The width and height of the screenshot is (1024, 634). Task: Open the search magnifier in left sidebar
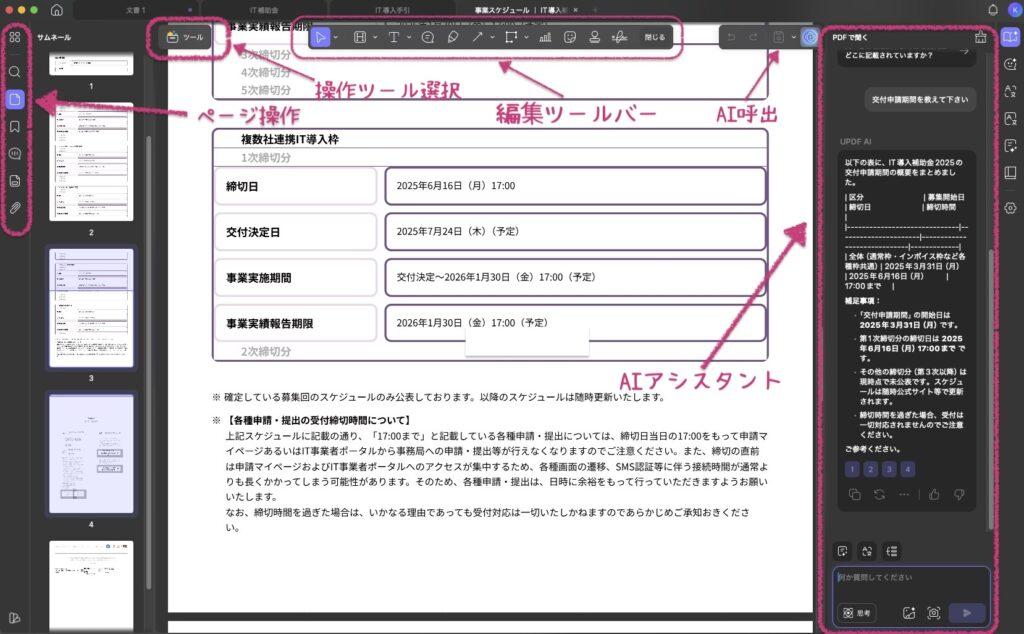pos(14,72)
